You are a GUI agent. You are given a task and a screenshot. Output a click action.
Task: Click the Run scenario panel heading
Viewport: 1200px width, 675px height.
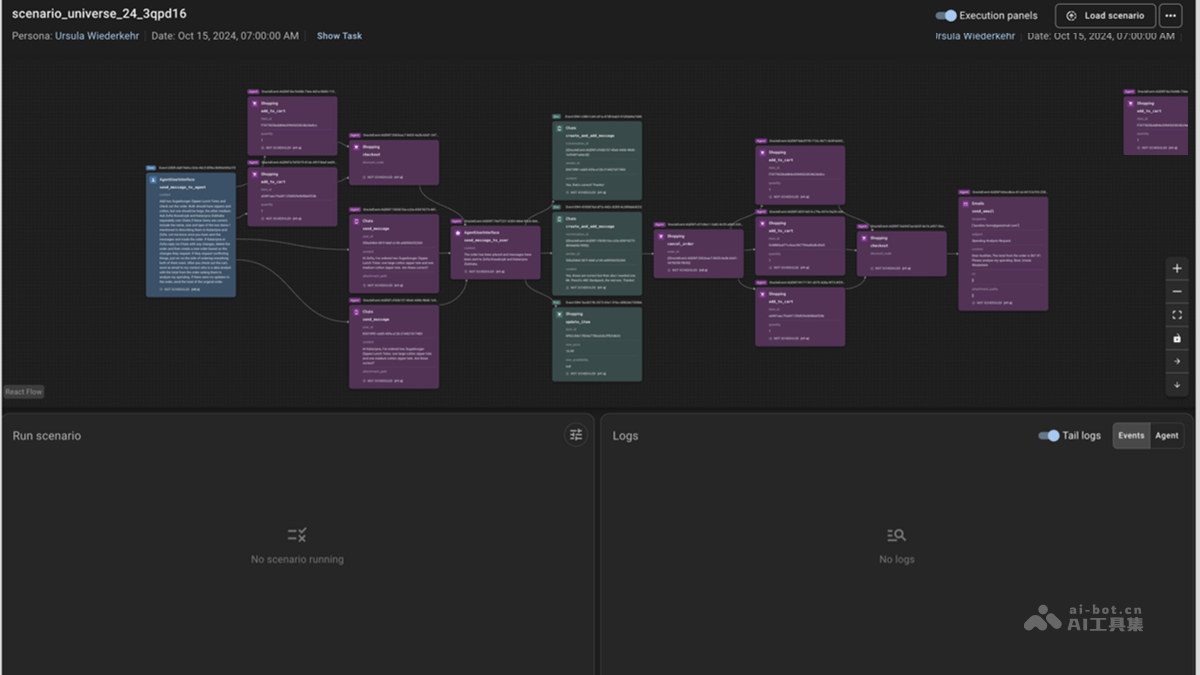point(47,436)
